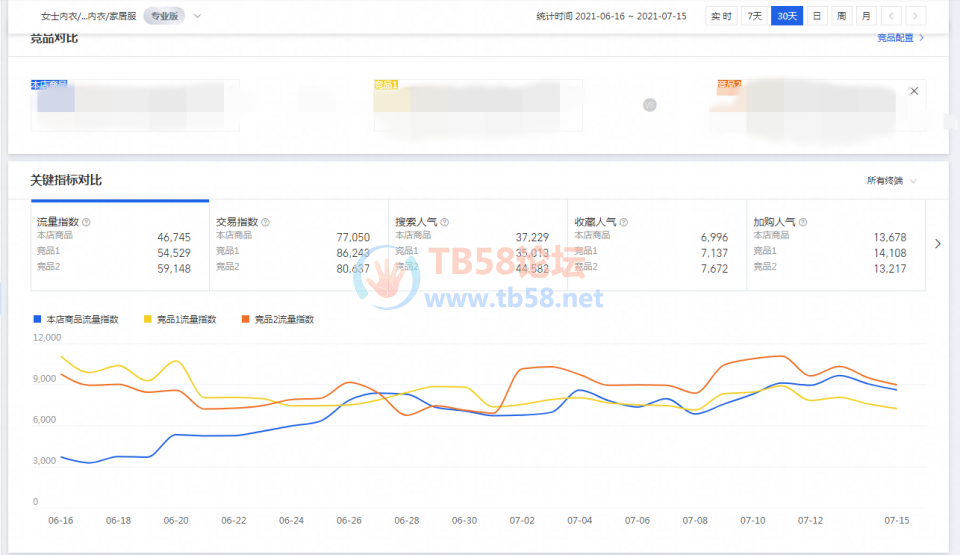Image resolution: width=960 pixels, height=555 pixels.
Task: Click the 专业版 badge
Action: pos(164,16)
